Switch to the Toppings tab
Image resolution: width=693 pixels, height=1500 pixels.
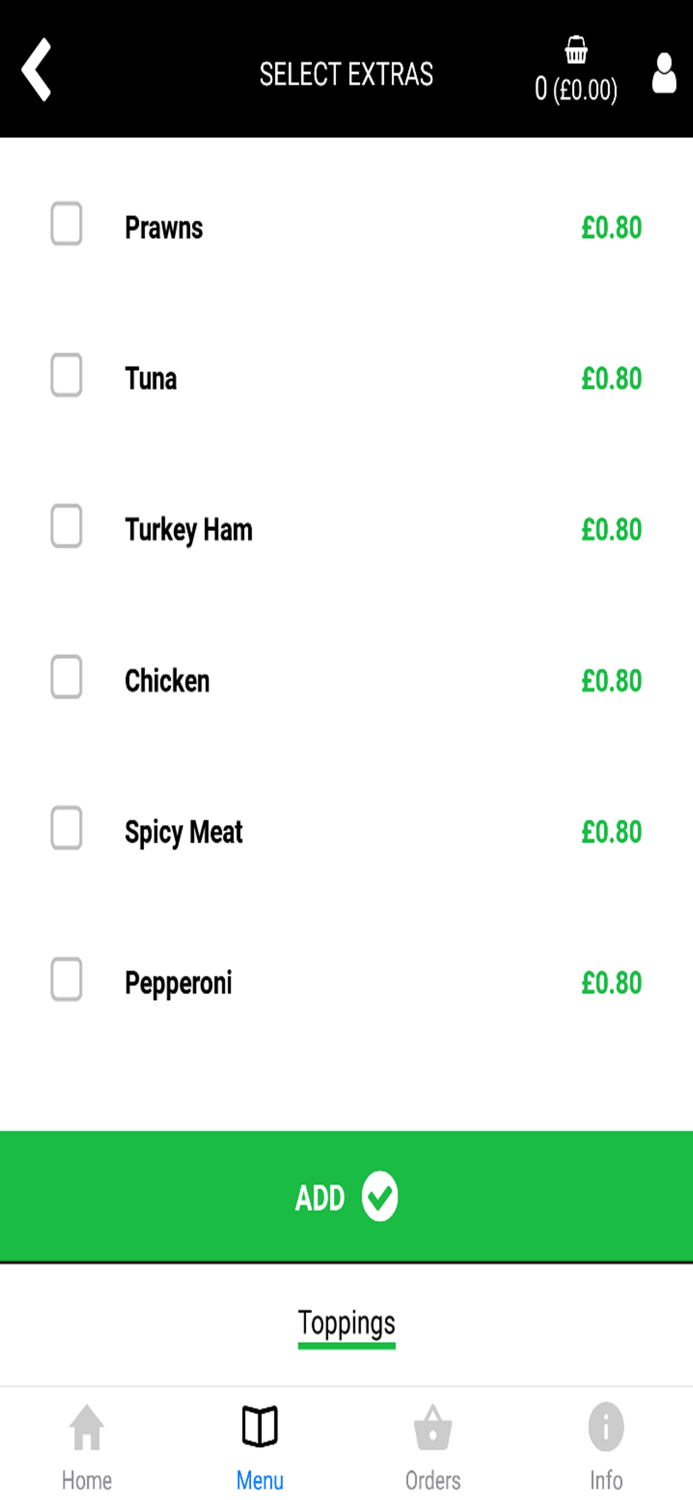[346, 1322]
